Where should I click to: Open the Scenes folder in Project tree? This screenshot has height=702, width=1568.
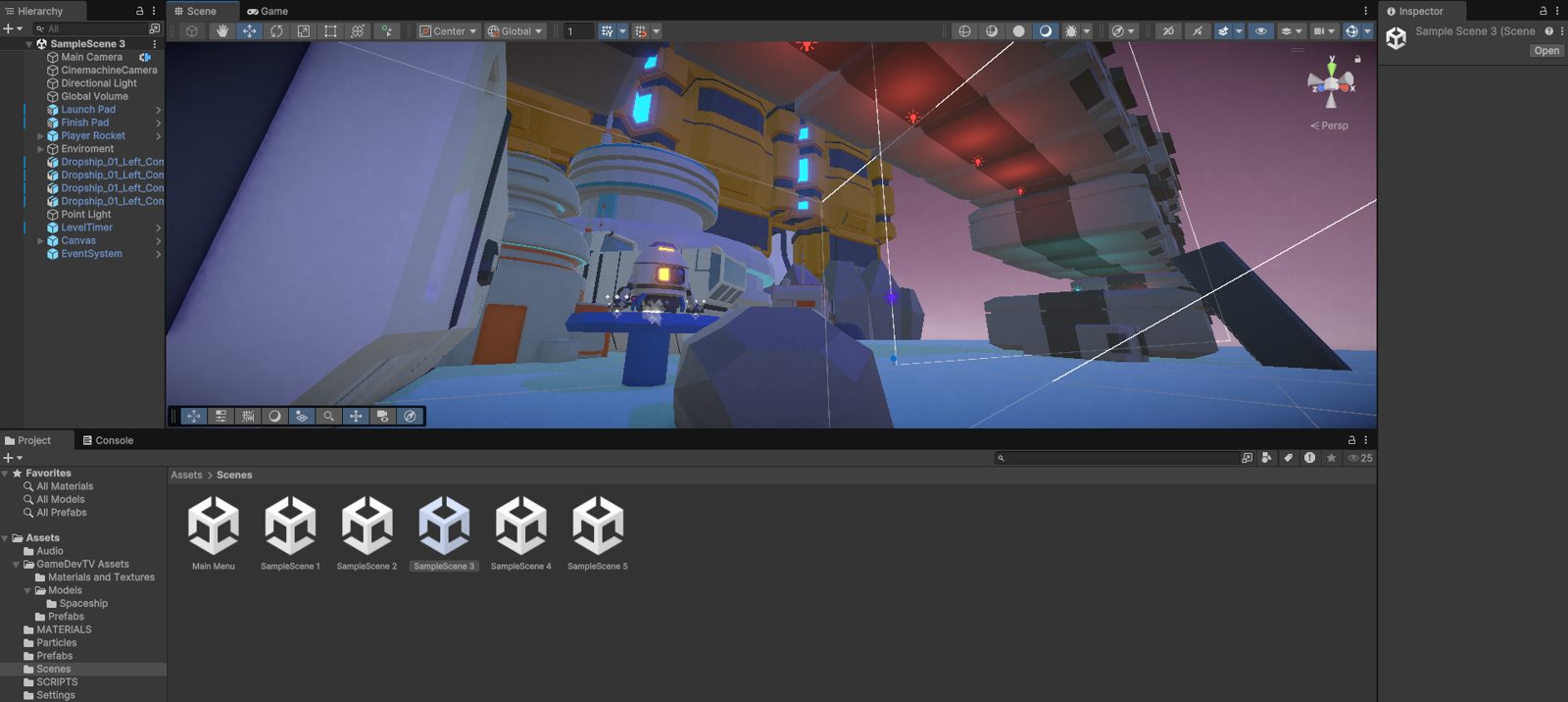click(53, 669)
